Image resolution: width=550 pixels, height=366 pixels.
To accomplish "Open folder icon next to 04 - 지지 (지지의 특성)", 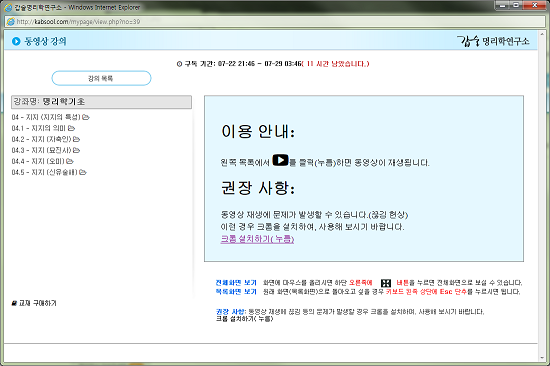I will (86, 117).
